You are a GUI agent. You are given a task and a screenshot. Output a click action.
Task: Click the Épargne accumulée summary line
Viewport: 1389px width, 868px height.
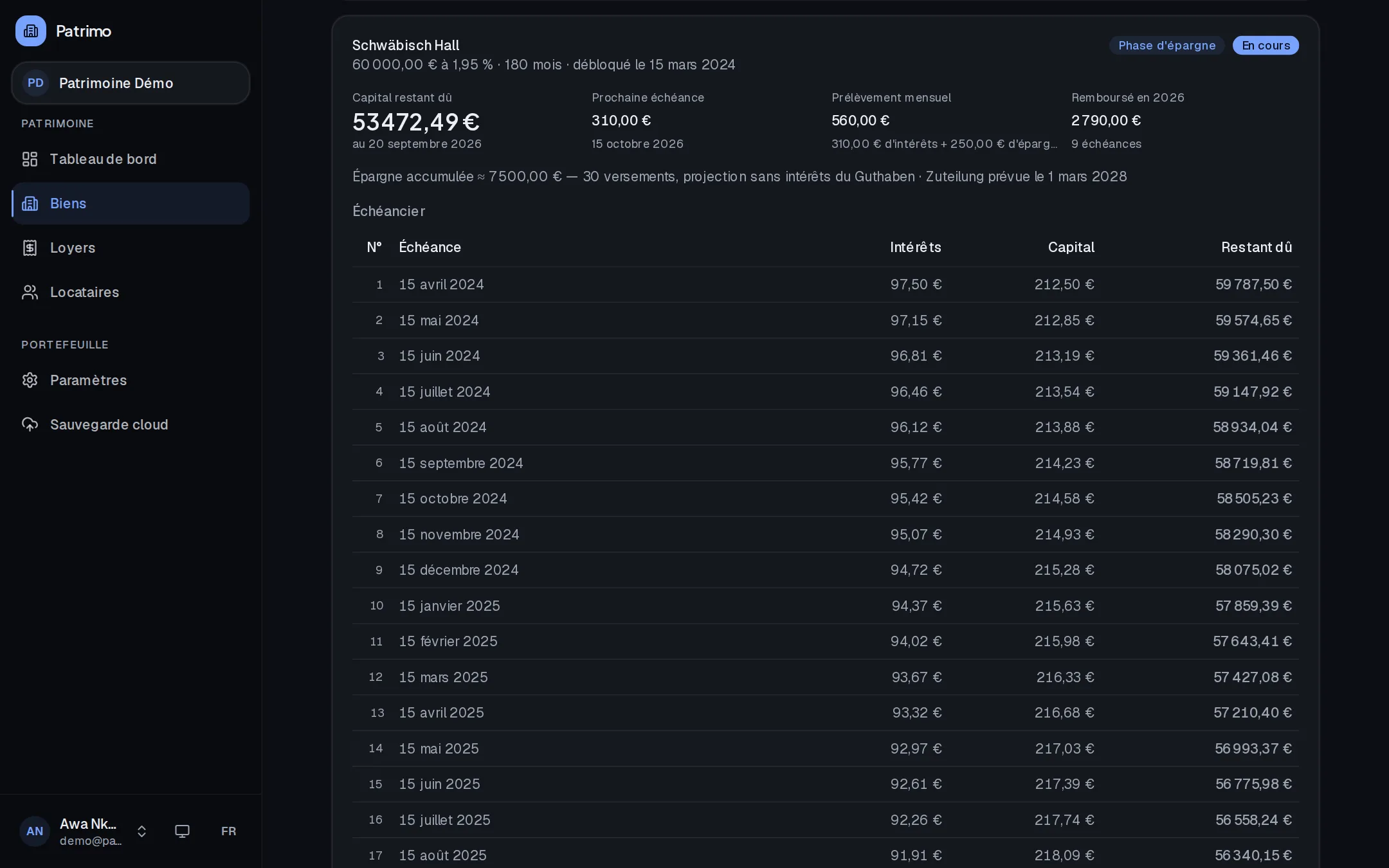[740, 176]
